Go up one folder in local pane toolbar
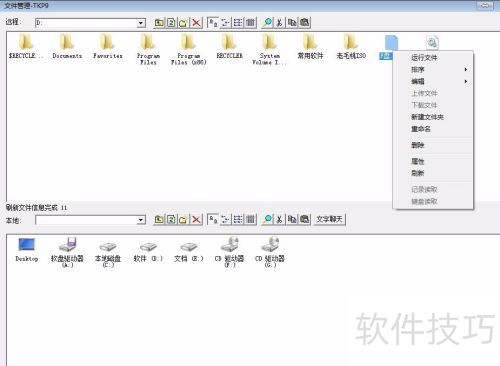 click(159, 219)
